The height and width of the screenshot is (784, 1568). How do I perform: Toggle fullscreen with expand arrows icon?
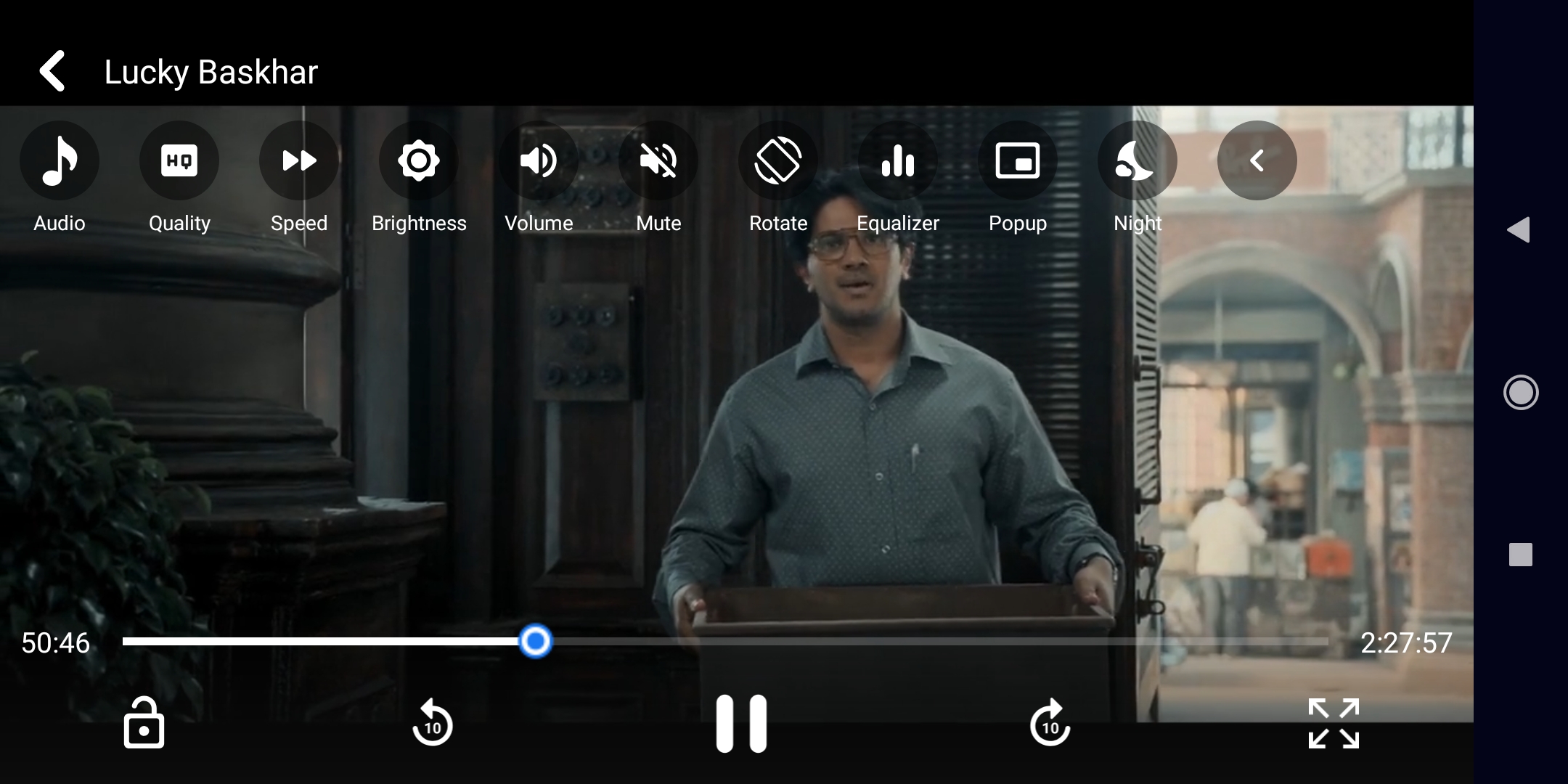click(1334, 723)
